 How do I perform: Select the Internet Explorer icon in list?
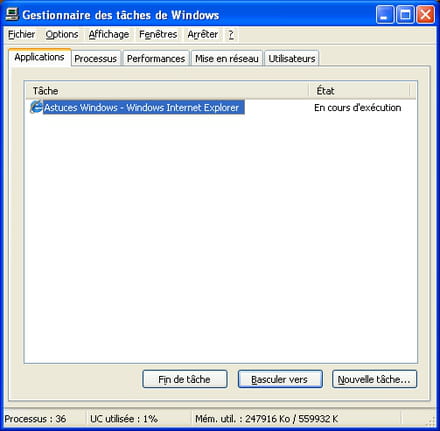point(36,107)
